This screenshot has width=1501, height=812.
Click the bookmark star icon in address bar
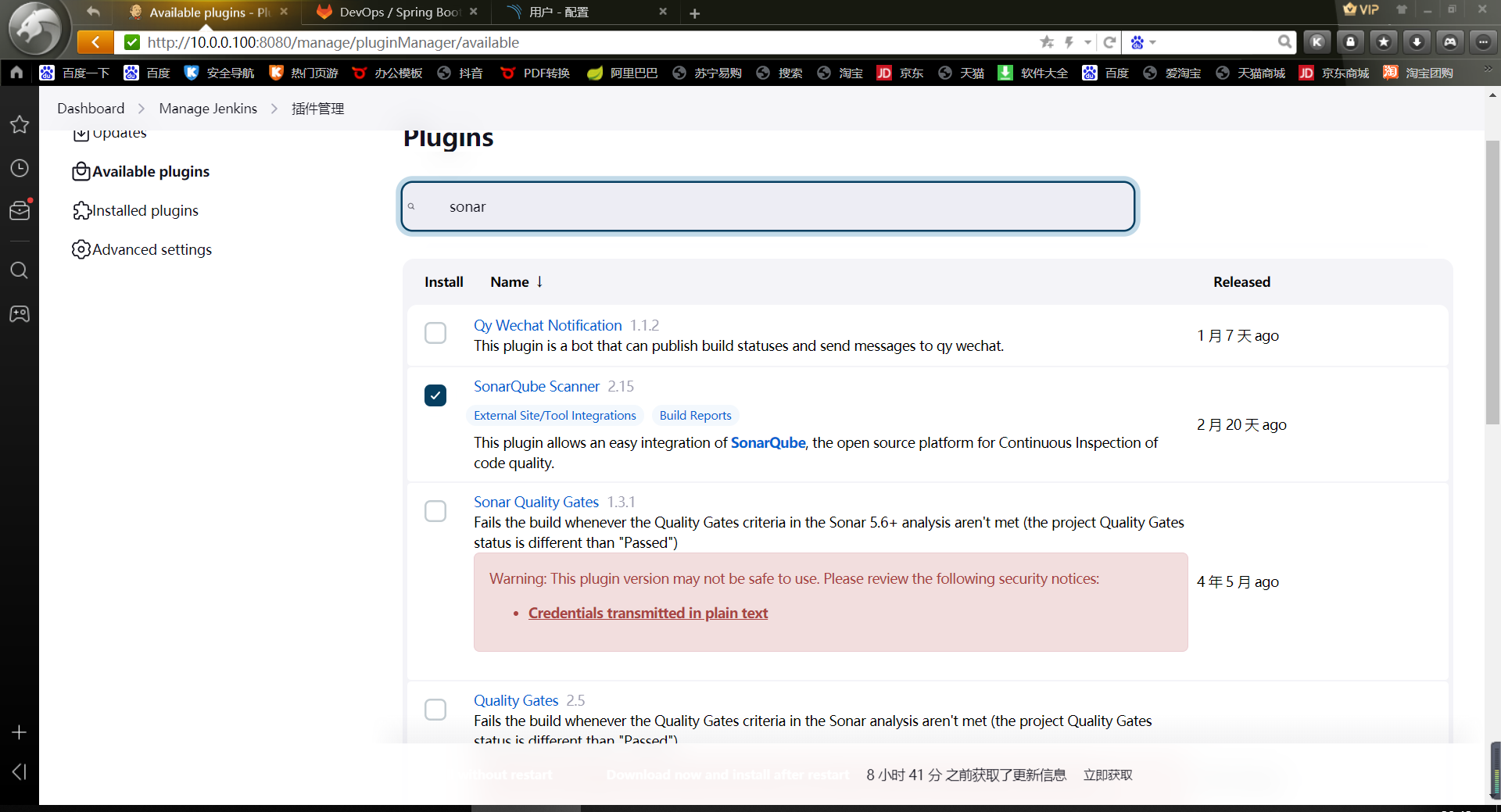click(x=1047, y=42)
